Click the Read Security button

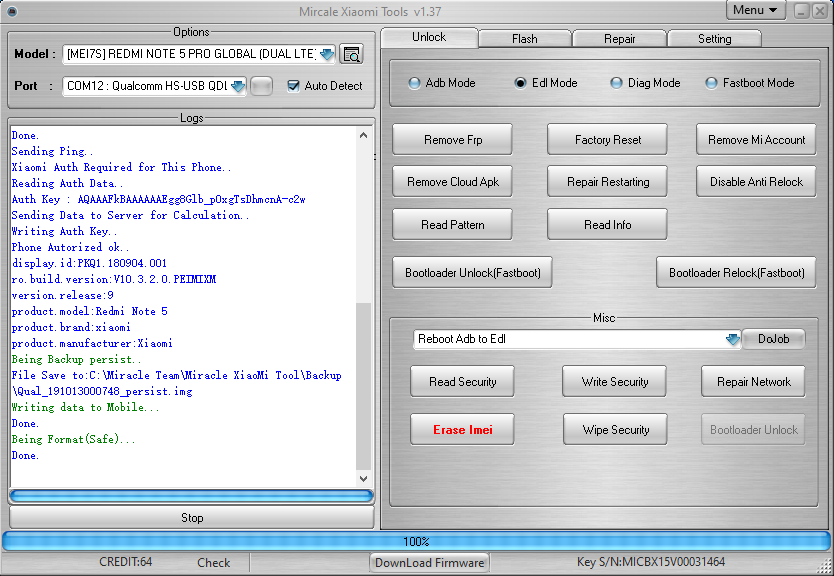point(462,382)
